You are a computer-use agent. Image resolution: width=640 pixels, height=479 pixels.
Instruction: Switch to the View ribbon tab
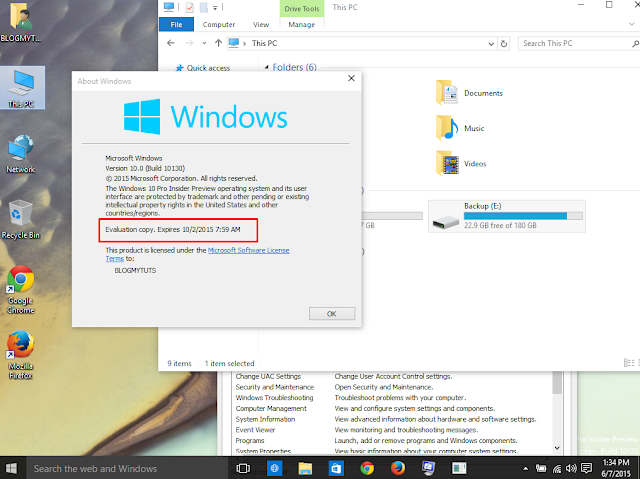tap(261, 24)
